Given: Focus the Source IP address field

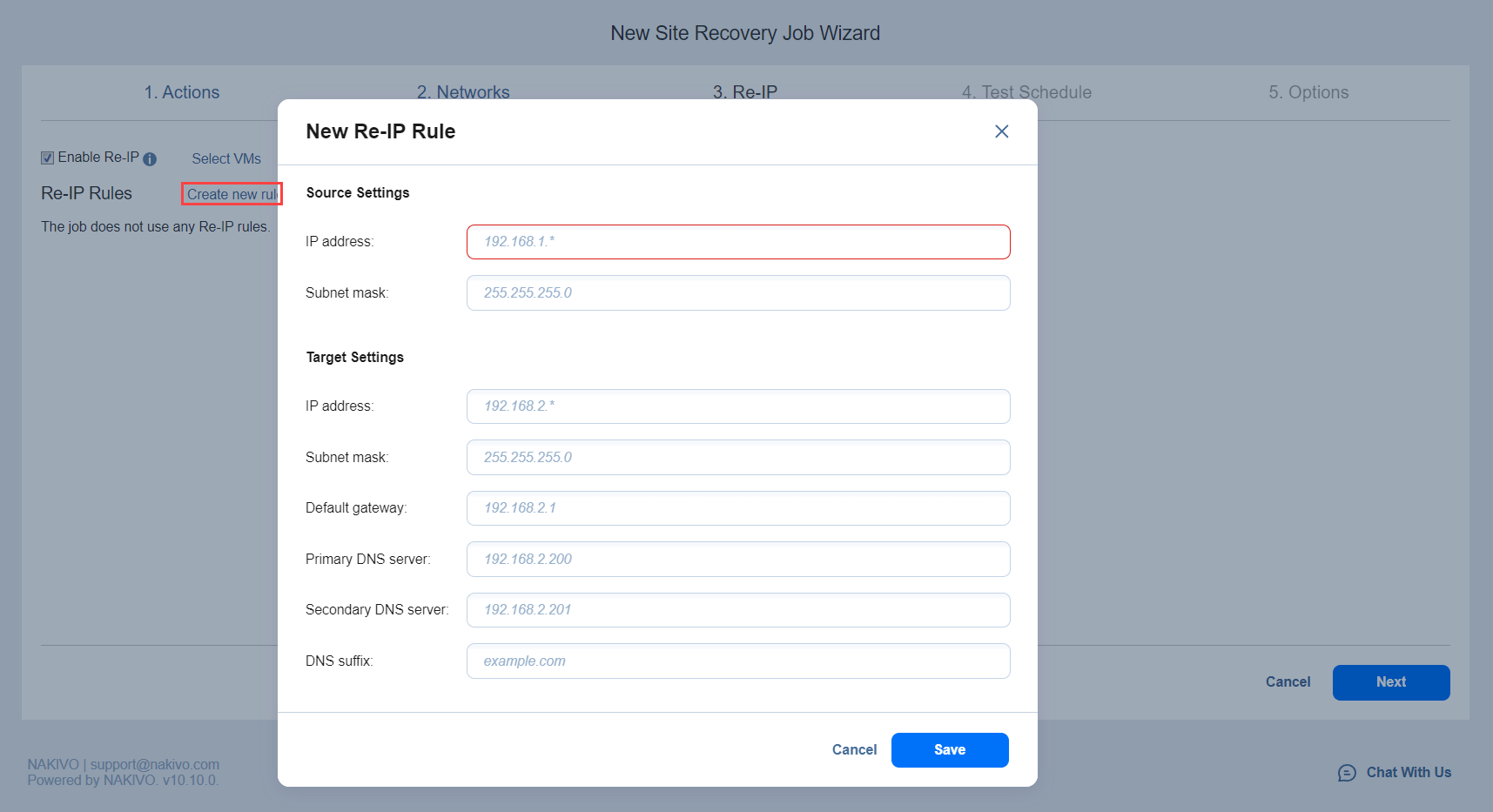Looking at the screenshot, I should (737, 242).
